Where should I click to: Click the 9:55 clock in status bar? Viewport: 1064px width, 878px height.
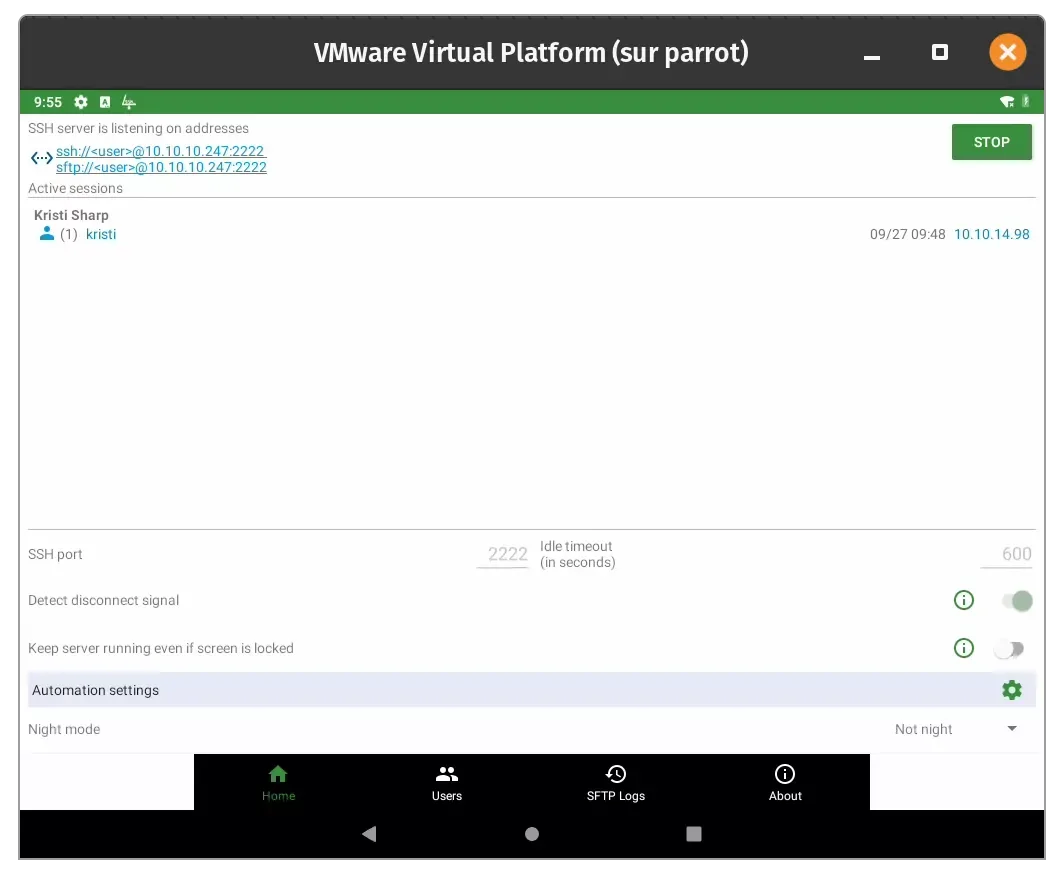click(x=48, y=102)
